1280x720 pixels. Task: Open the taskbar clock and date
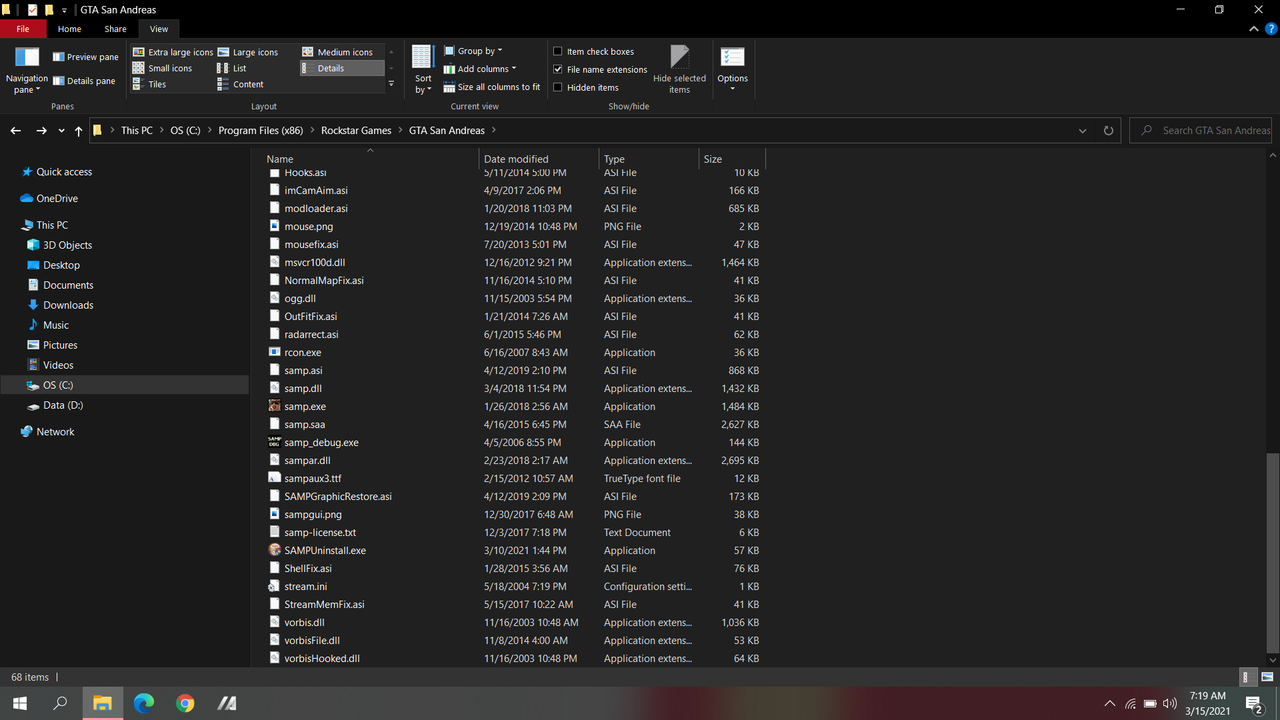pyautogui.click(x=1209, y=704)
